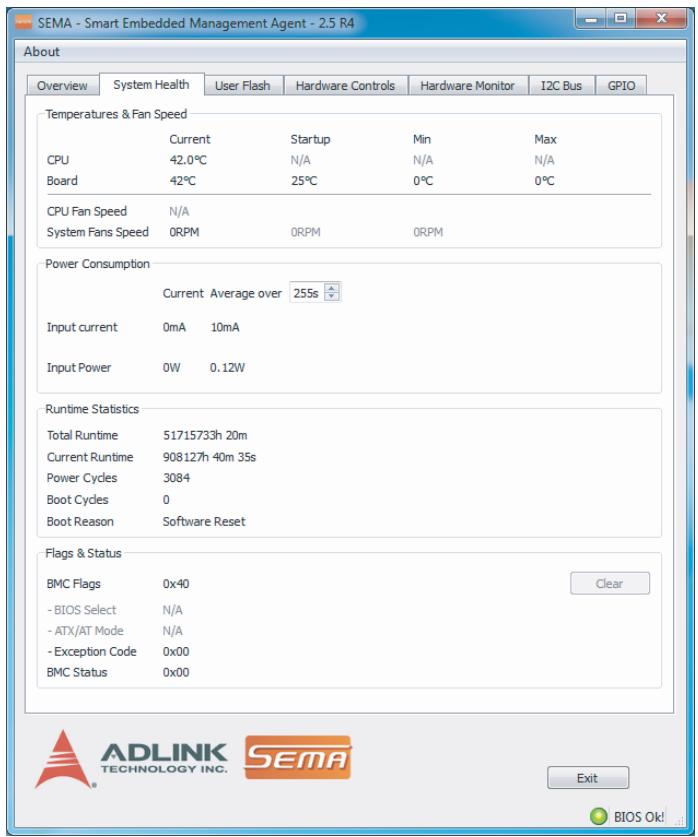The width and height of the screenshot is (698, 837).
Task: Maximize the SEMA window
Action: pyautogui.click(x=620, y=19)
